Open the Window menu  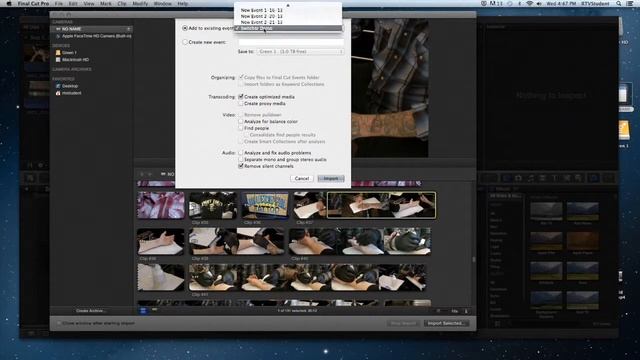pos(162,4)
